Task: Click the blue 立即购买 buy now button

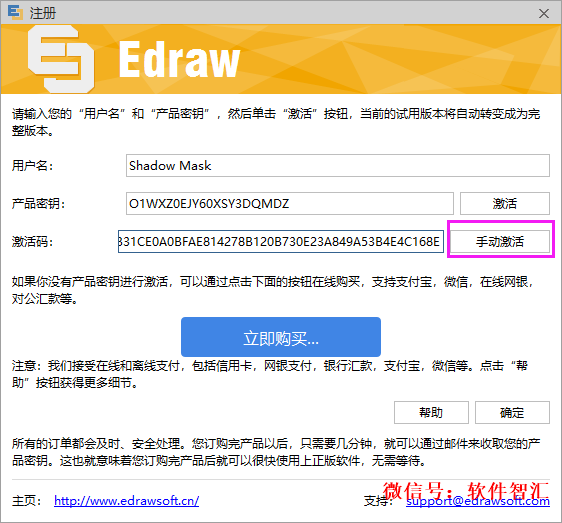Action: click(281, 337)
